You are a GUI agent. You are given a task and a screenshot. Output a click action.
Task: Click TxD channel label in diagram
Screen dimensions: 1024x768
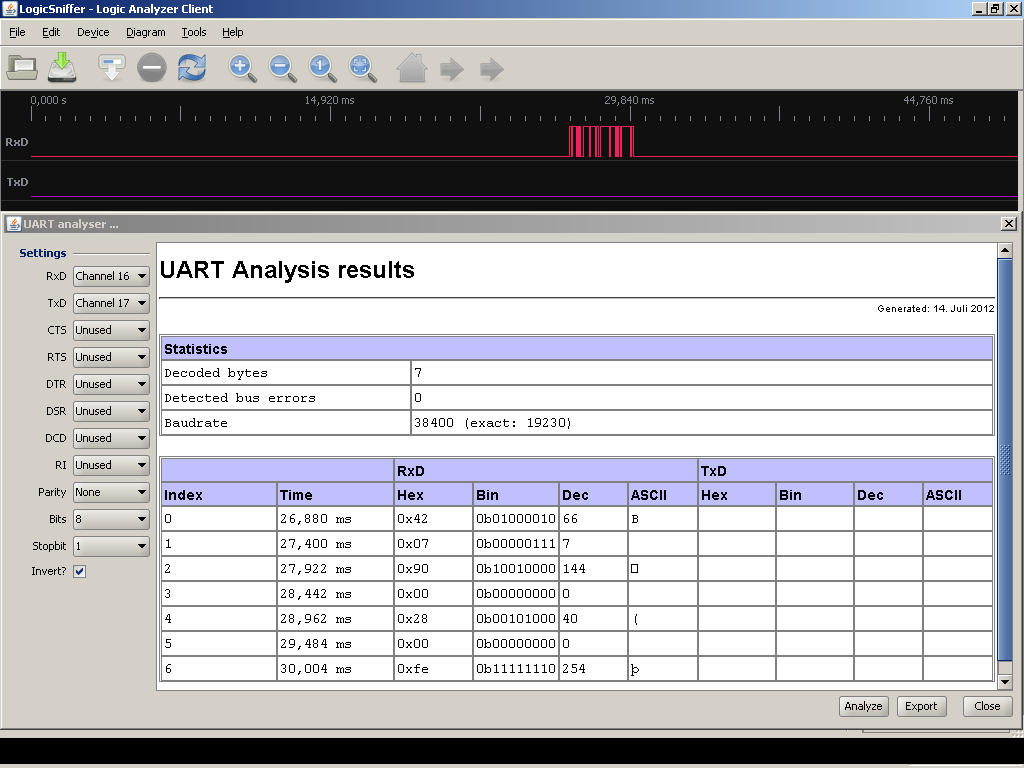[17, 182]
